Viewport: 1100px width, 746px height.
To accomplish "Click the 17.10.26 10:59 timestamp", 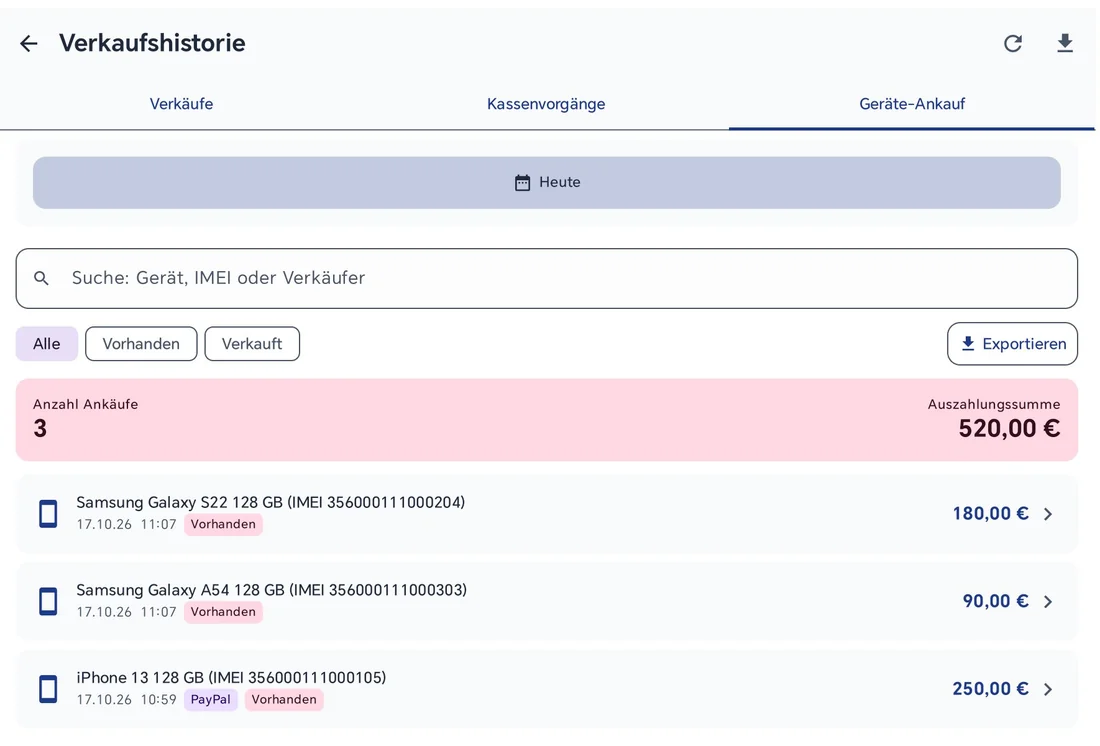I will click(x=126, y=700).
